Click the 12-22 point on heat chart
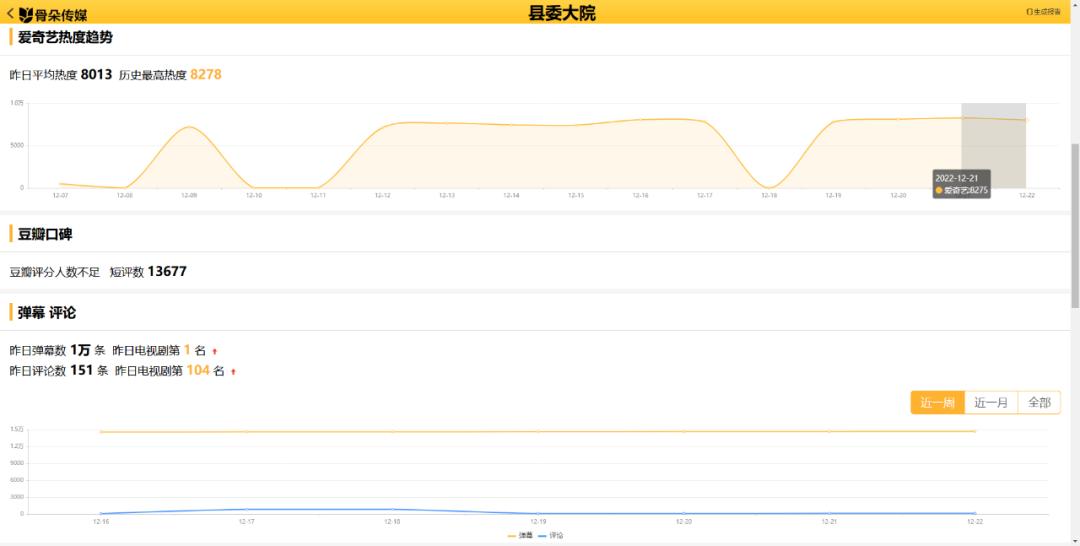 1026,120
